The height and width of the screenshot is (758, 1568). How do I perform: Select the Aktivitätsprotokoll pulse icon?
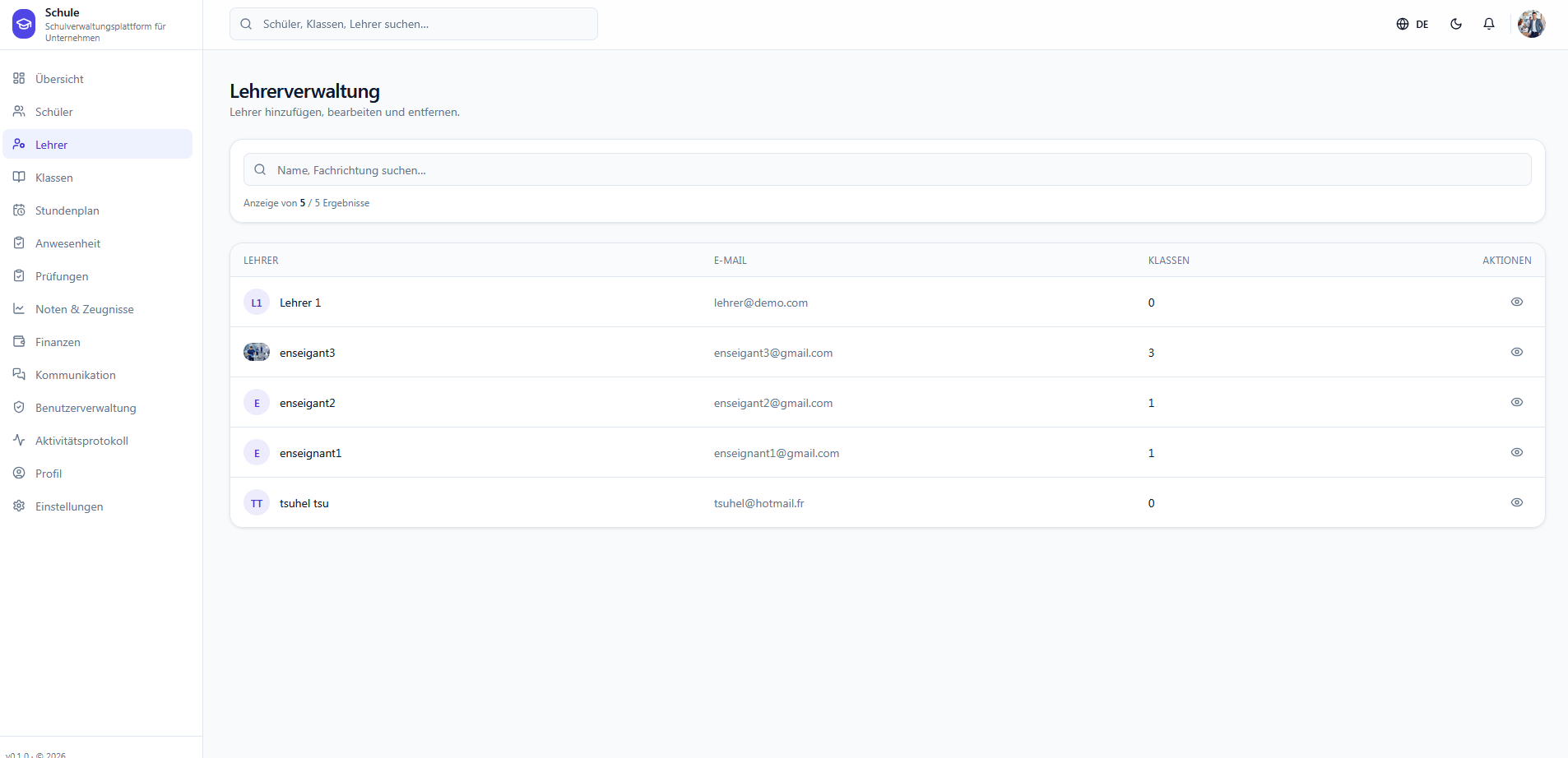click(19, 440)
